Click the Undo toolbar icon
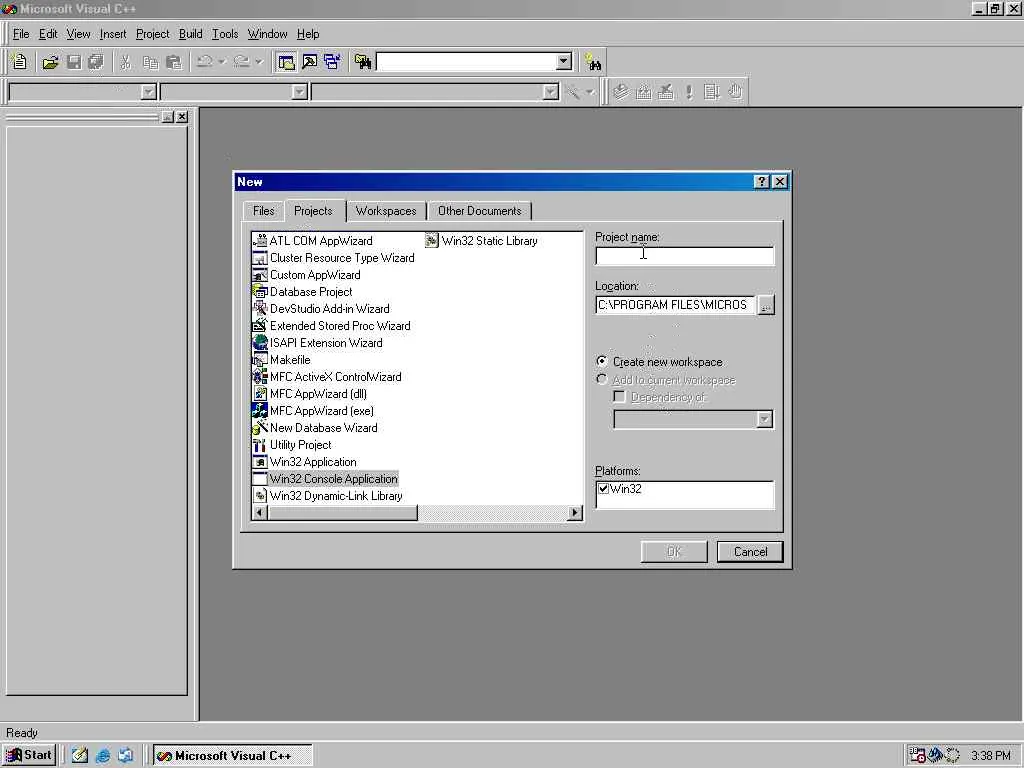 pos(204,62)
